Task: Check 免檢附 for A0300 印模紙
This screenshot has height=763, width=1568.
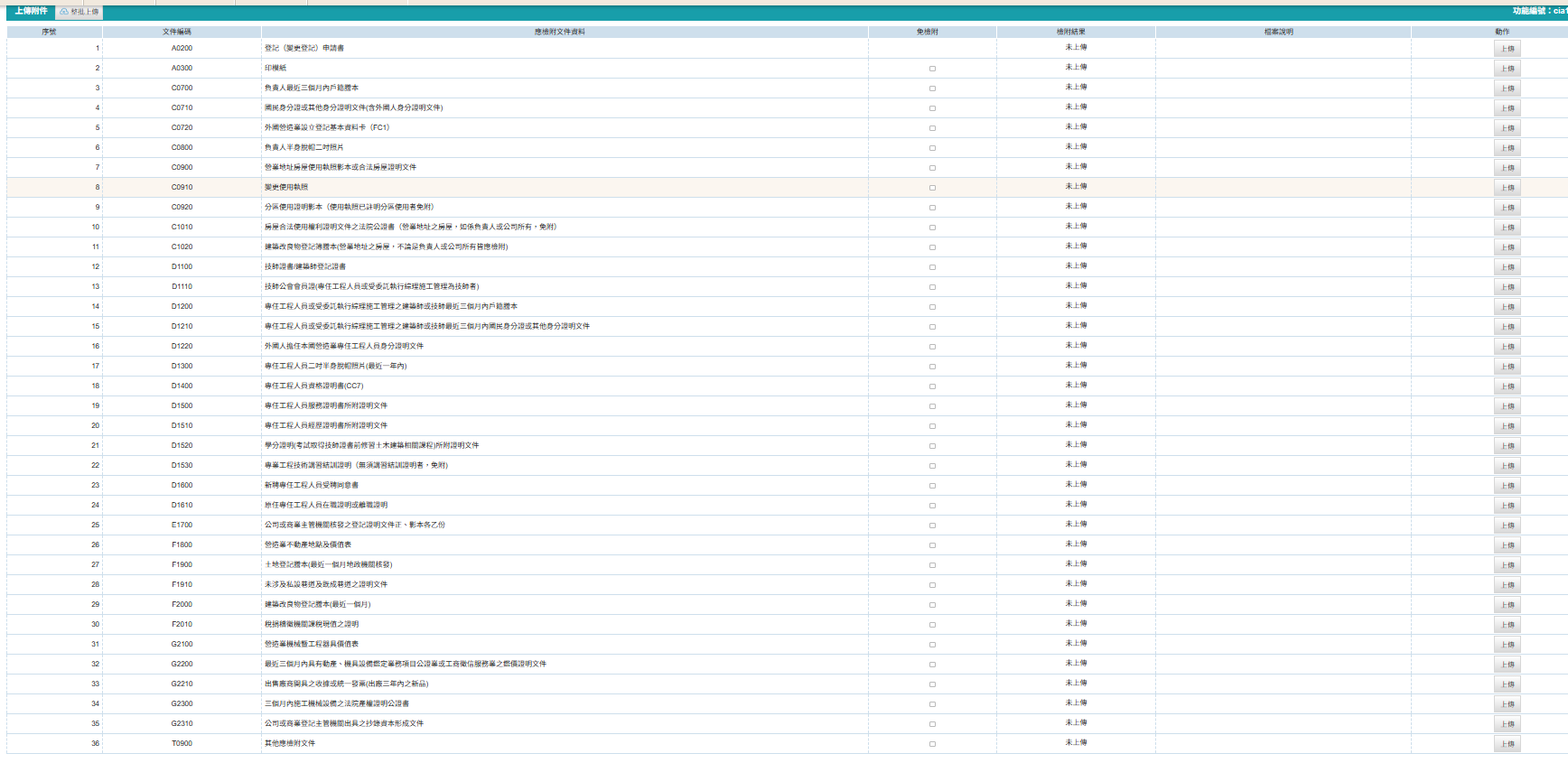Action: coord(932,69)
